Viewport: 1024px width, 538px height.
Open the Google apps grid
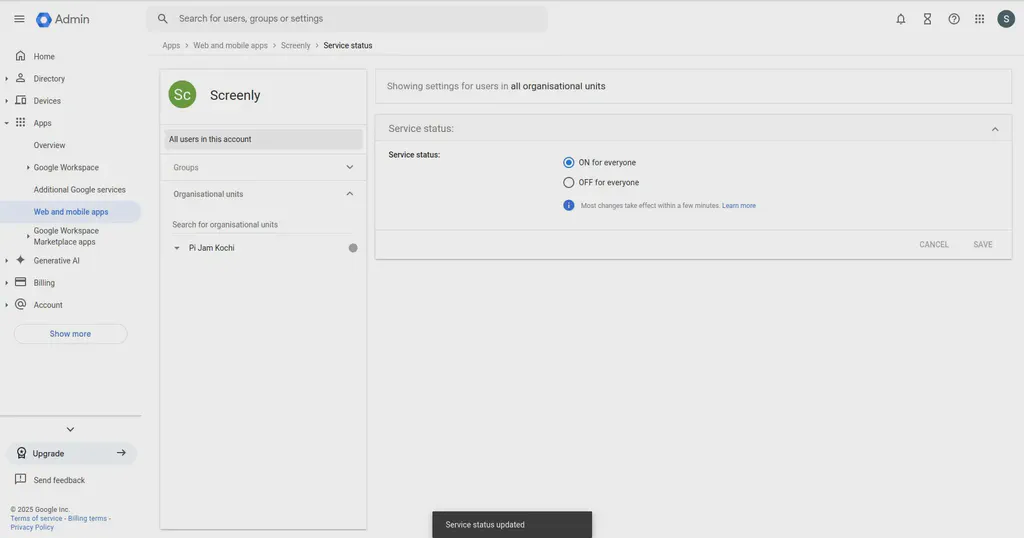(x=980, y=19)
